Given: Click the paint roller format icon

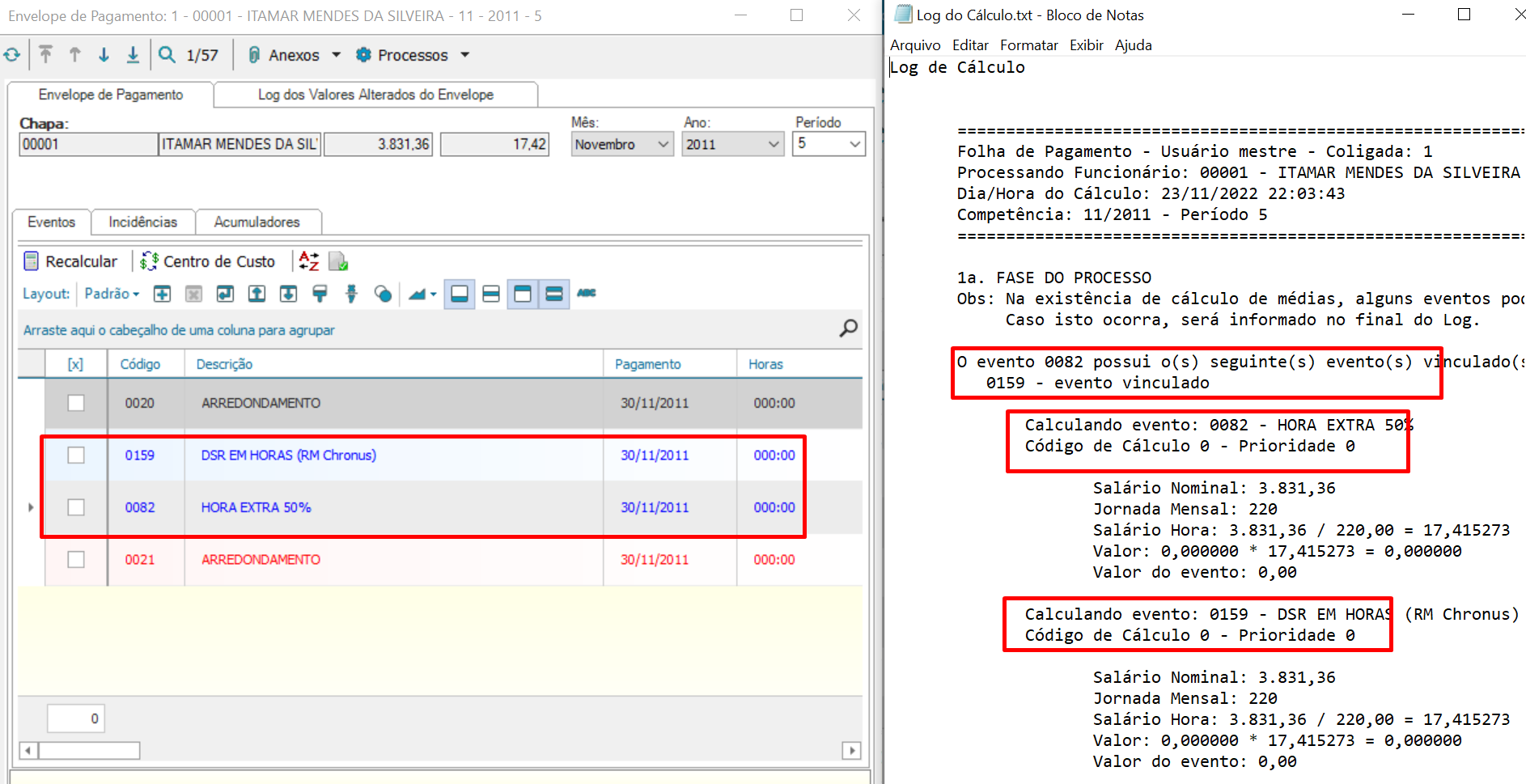Looking at the screenshot, I should [320, 294].
